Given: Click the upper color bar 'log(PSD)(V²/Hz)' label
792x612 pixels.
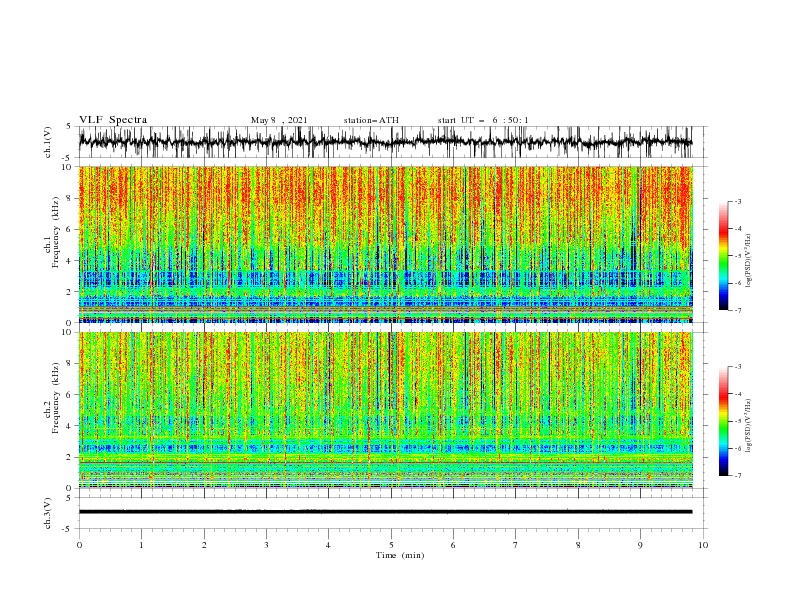Looking at the screenshot, I should coord(748,261).
